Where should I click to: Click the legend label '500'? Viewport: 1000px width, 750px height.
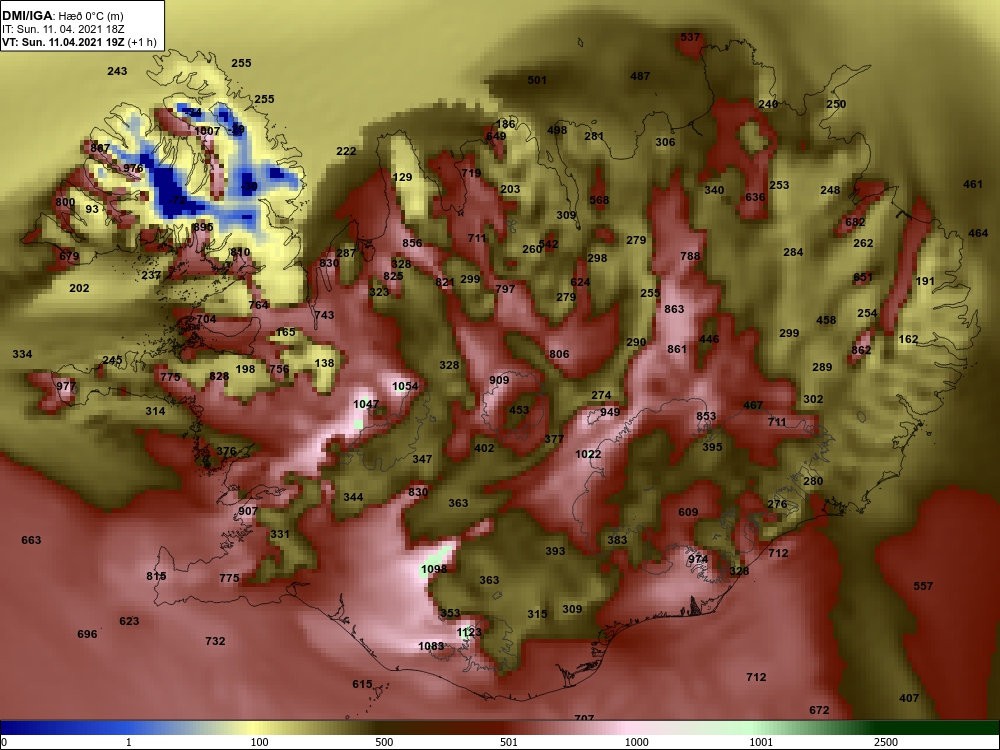click(385, 742)
